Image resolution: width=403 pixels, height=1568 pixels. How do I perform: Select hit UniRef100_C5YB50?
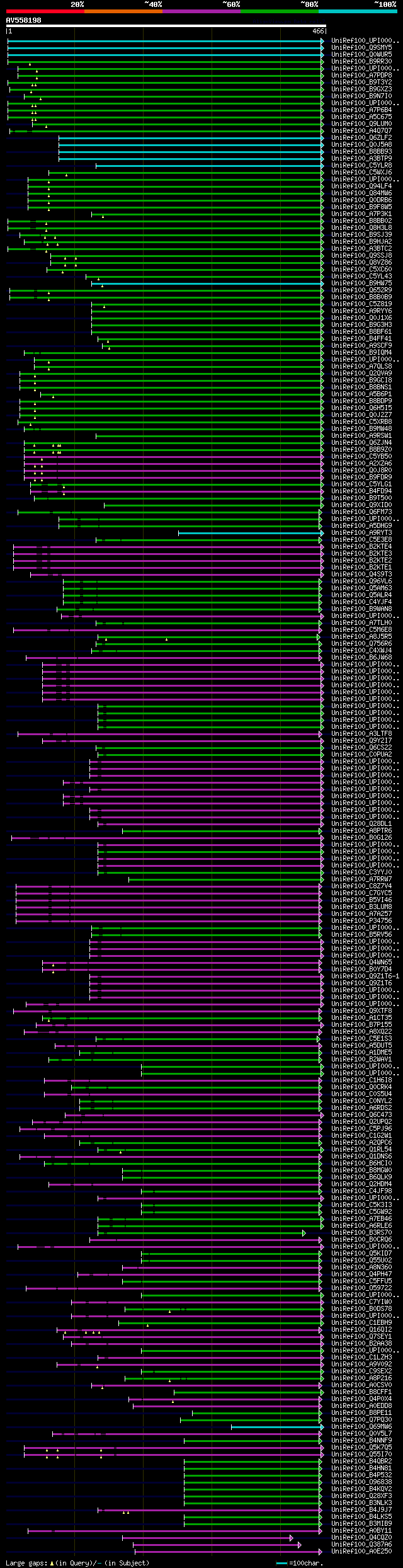point(361,456)
